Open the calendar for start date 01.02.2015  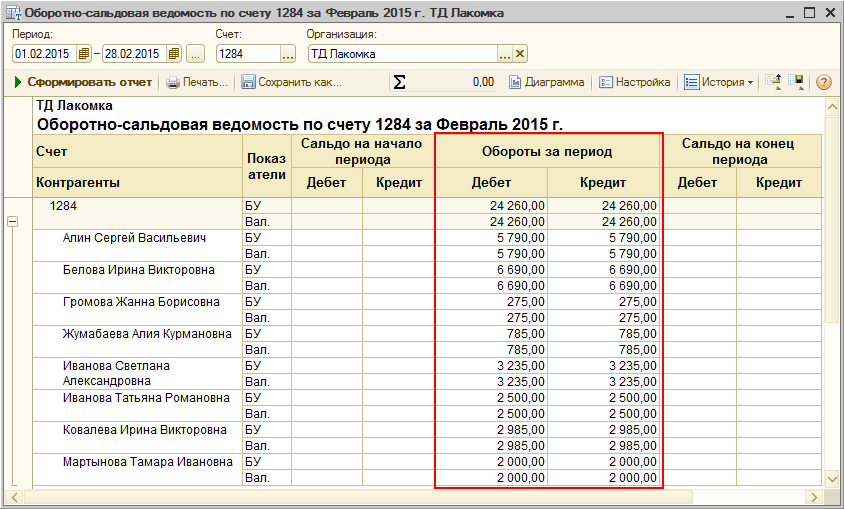[84, 54]
